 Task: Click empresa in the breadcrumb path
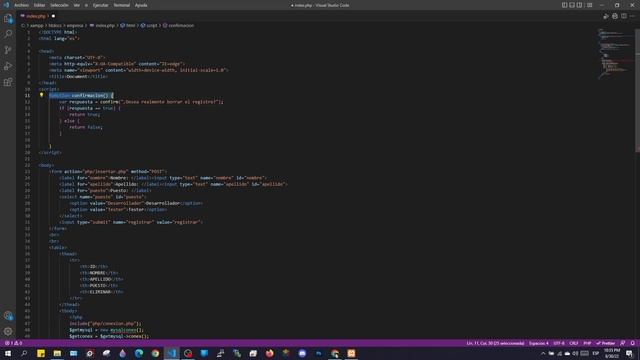click(x=75, y=25)
